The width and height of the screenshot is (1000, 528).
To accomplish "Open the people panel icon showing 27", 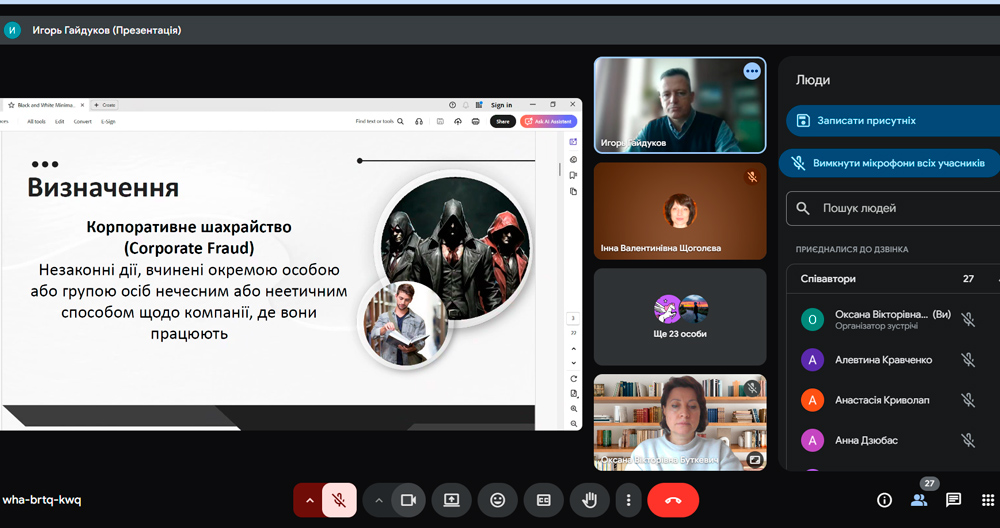I will pyautogui.click(x=919, y=500).
